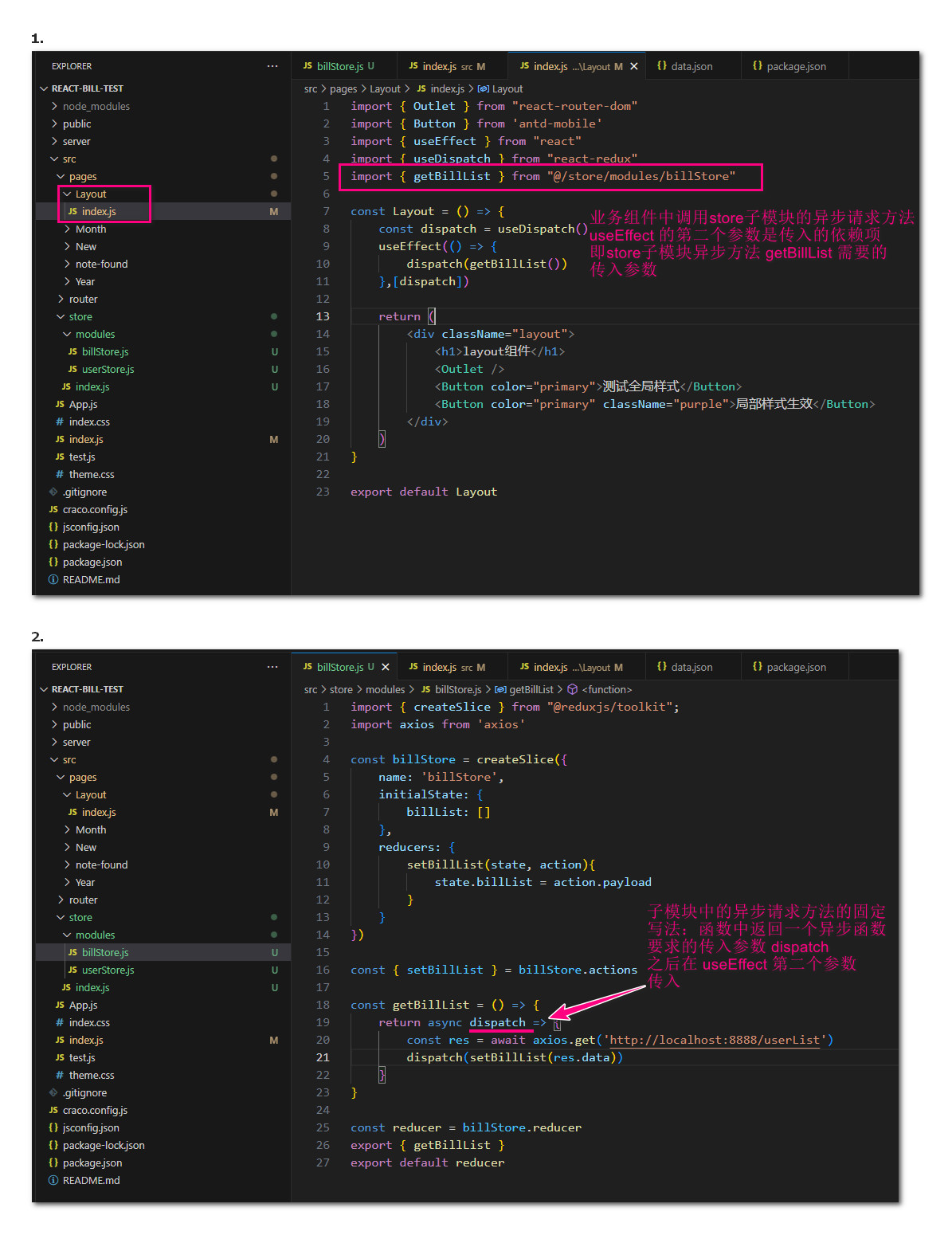The height and width of the screenshot is (1235, 952).
Task: Click README.md info icon in screenshot 2
Action: (x=53, y=1180)
